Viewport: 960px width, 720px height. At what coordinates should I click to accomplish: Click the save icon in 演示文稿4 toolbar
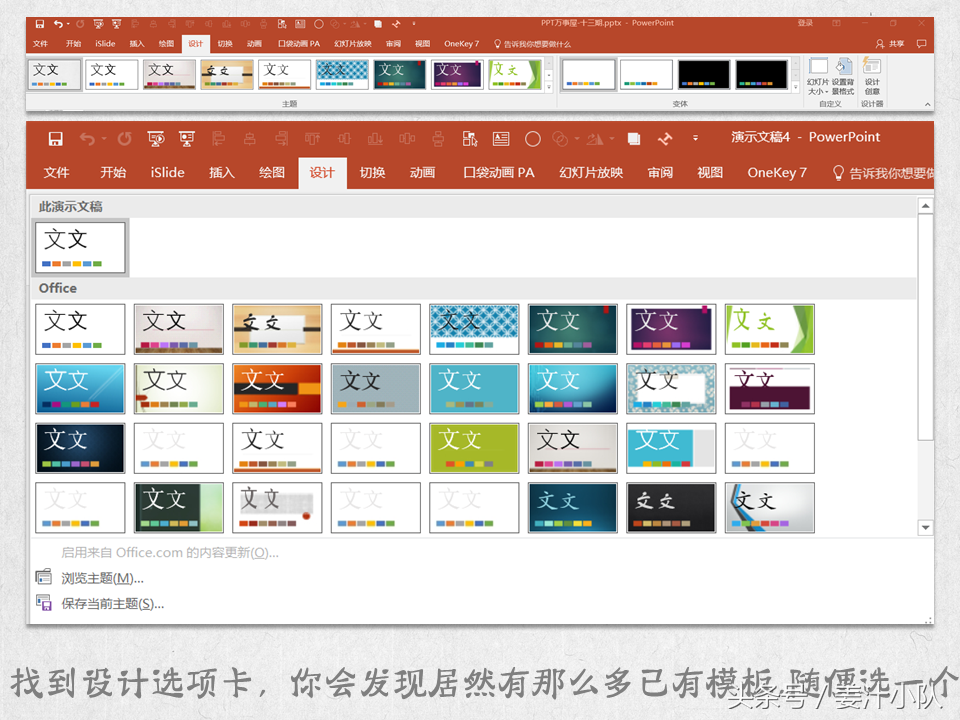pyautogui.click(x=56, y=139)
